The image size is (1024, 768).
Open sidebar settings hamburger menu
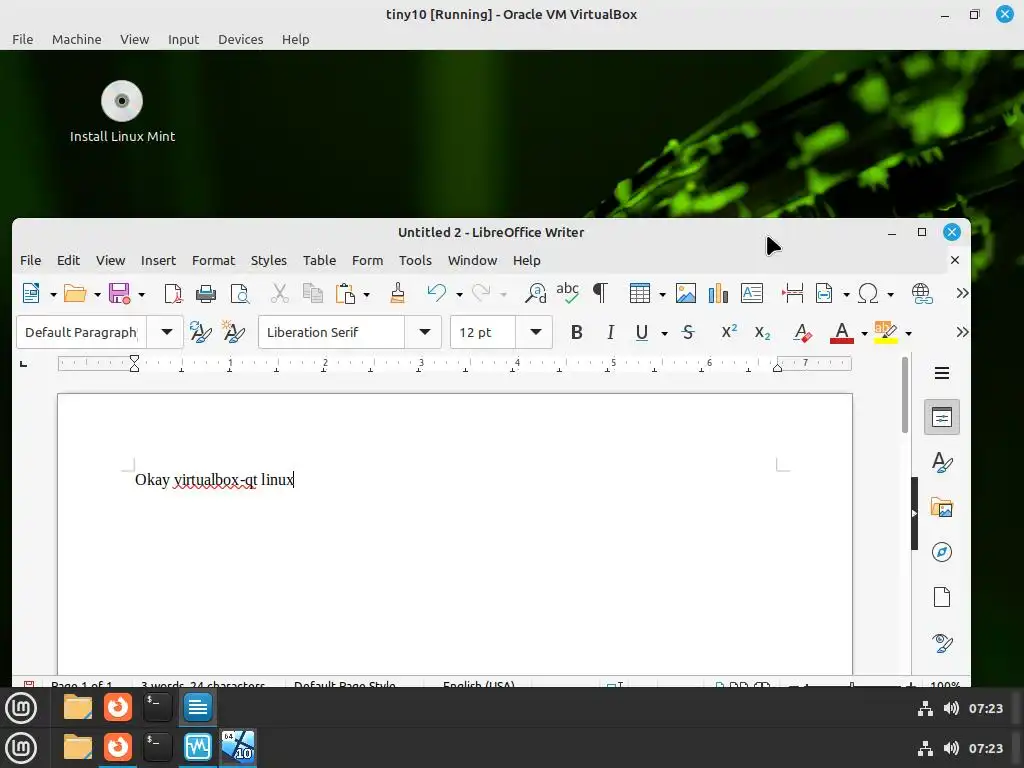942,373
